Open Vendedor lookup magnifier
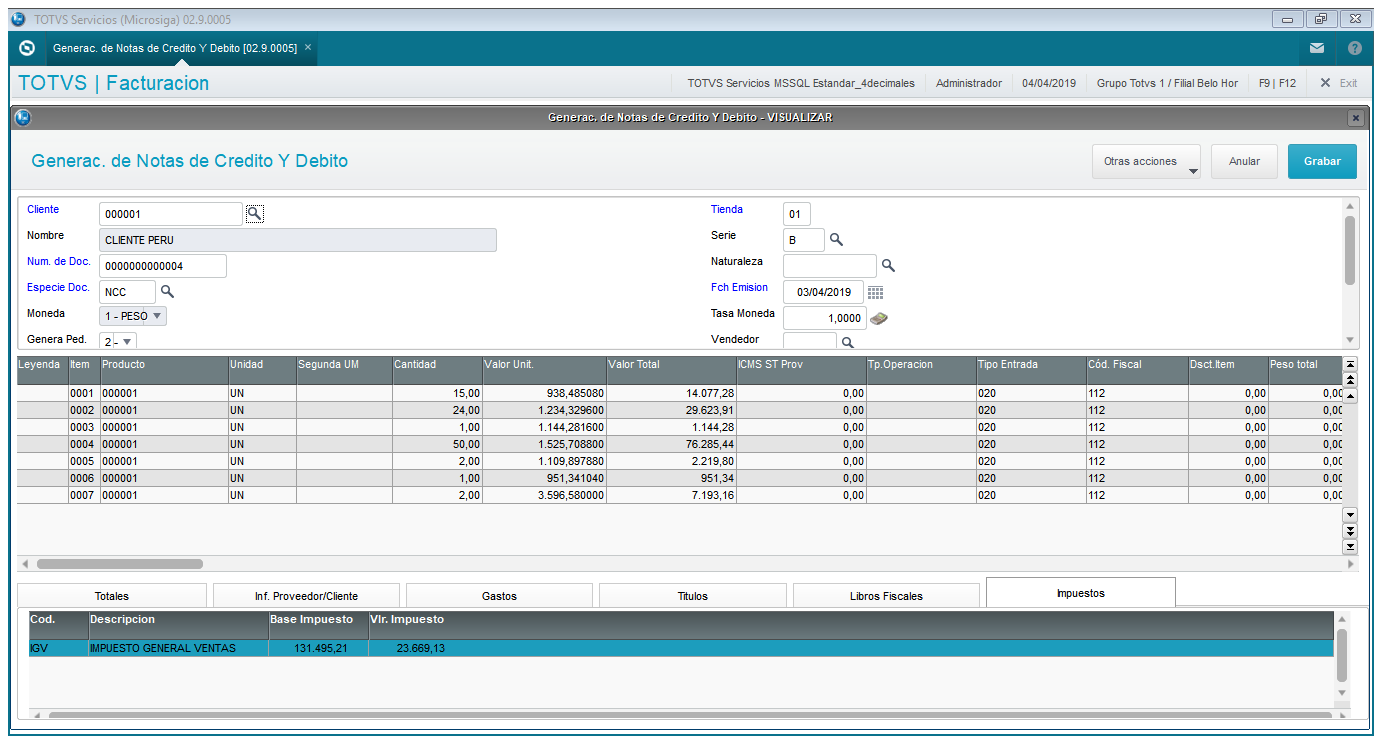Viewport: 1382px width, 744px height. coord(848,342)
